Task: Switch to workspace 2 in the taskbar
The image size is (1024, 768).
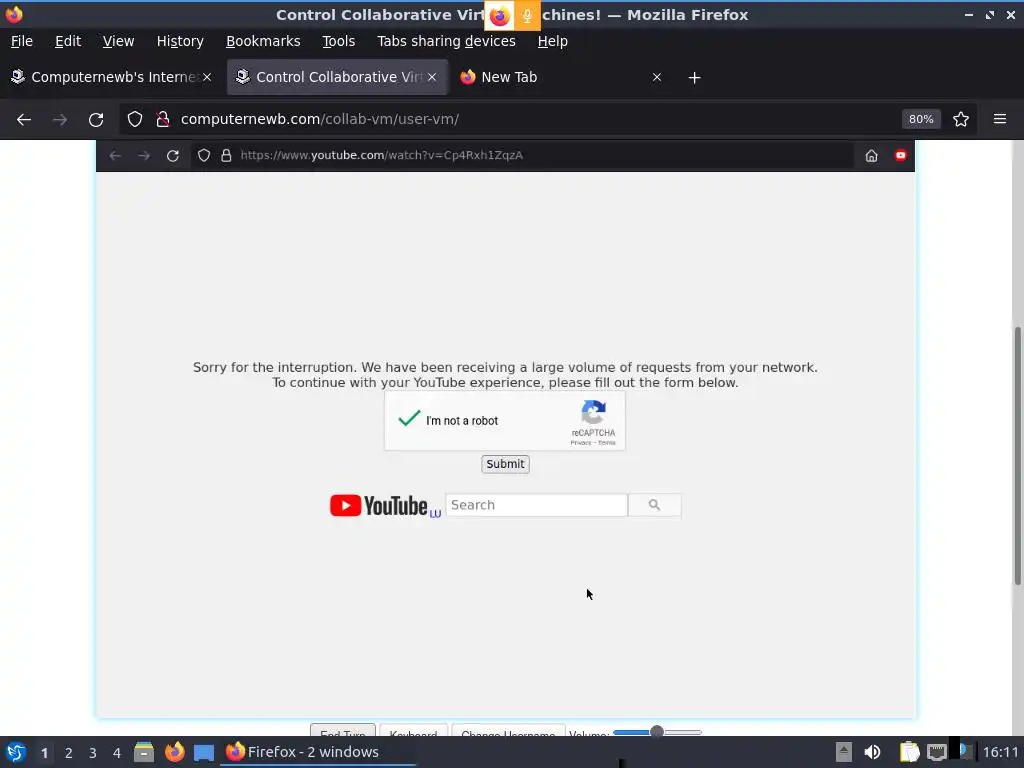Action: coord(69,753)
